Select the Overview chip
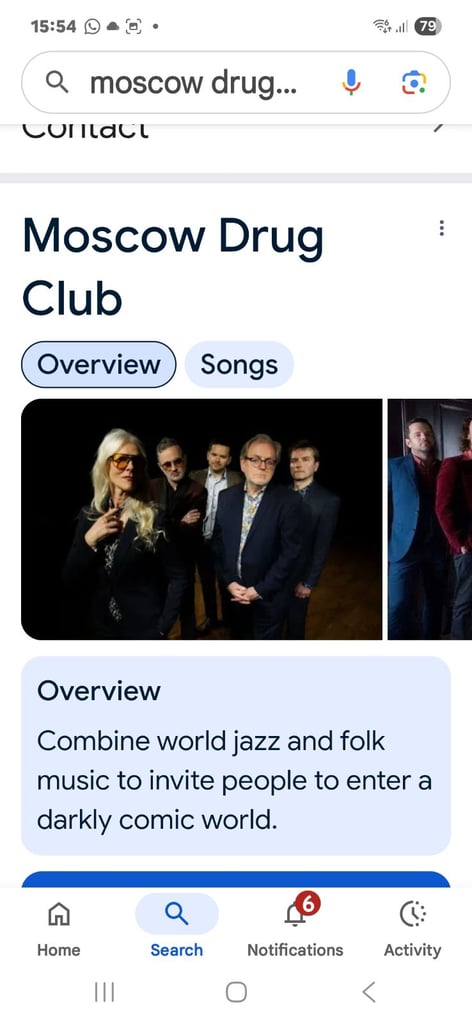 click(99, 364)
